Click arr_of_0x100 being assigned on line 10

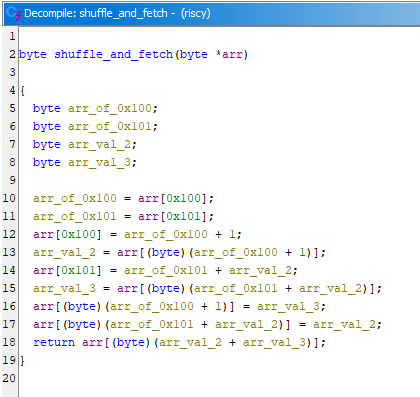tap(75, 198)
